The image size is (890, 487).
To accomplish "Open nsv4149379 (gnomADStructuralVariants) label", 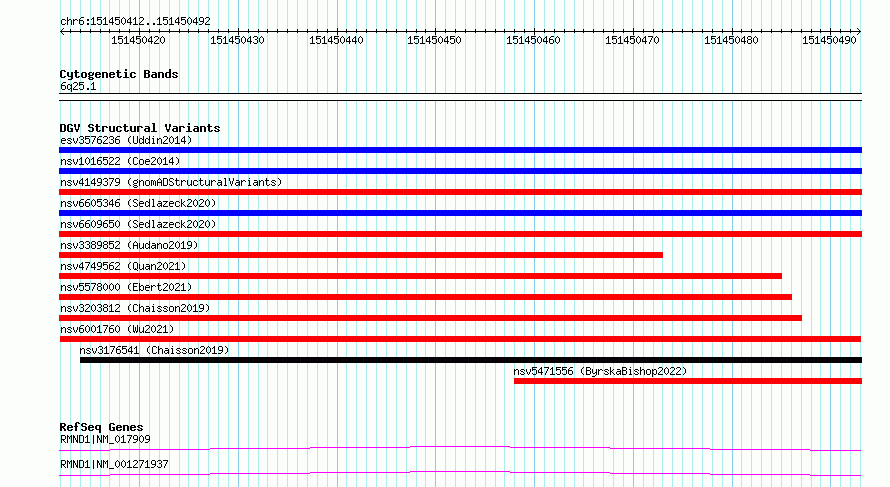I will [x=171, y=182].
